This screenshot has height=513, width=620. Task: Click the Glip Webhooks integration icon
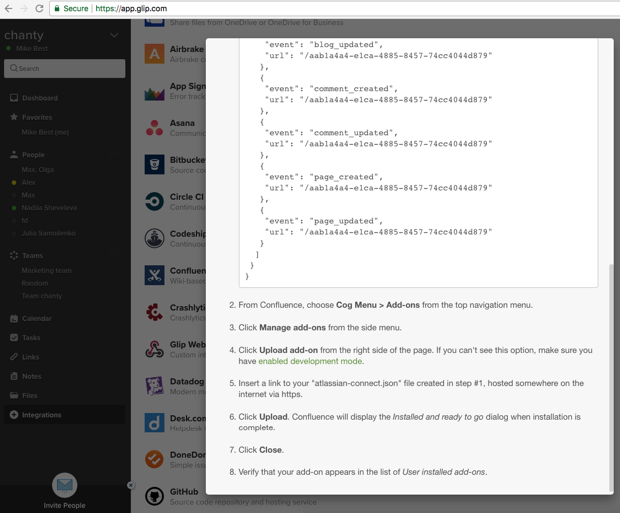(x=155, y=349)
